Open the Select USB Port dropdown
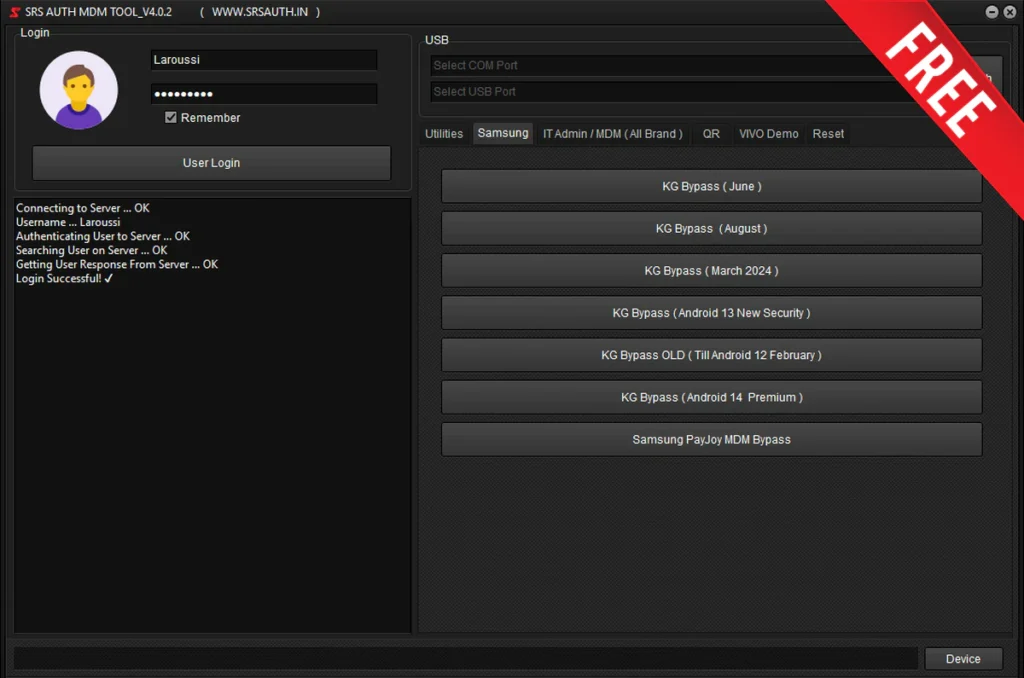The height and width of the screenshot is (678, 1024). [x=673, y=92]
